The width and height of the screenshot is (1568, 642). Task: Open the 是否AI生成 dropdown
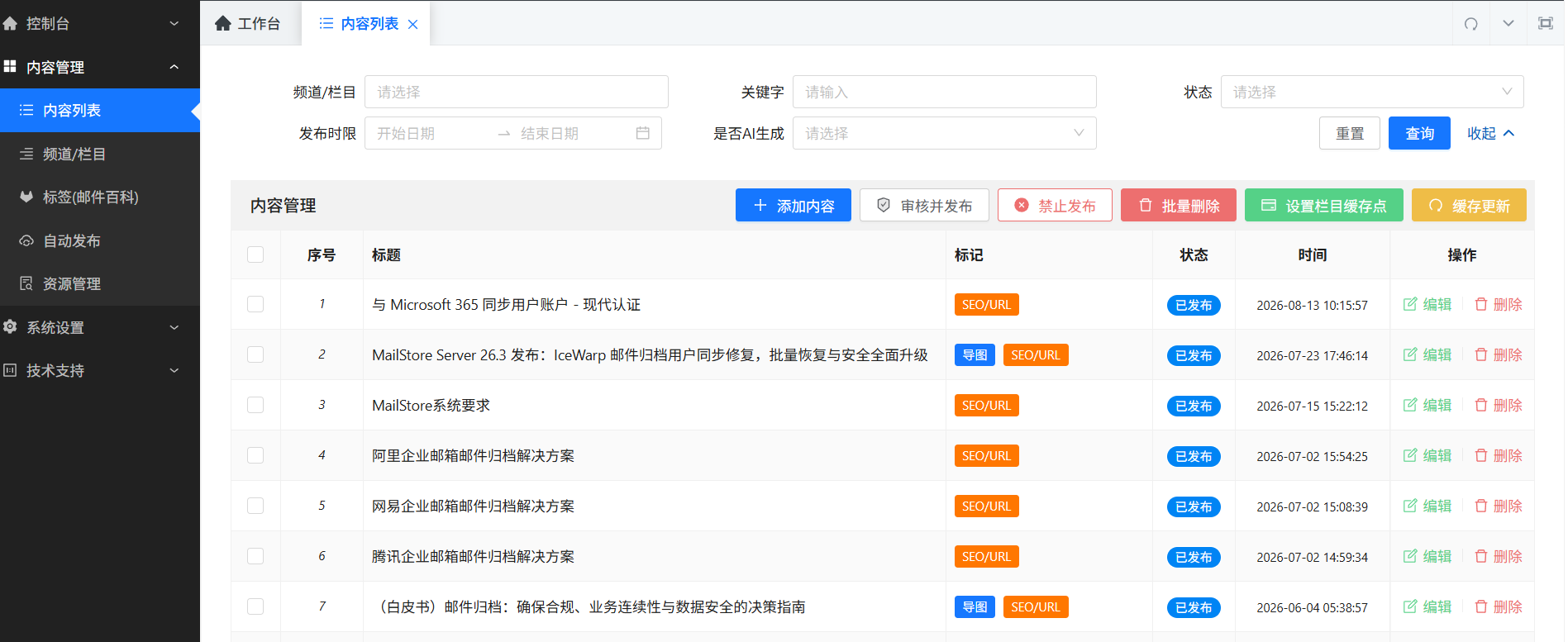945,133
